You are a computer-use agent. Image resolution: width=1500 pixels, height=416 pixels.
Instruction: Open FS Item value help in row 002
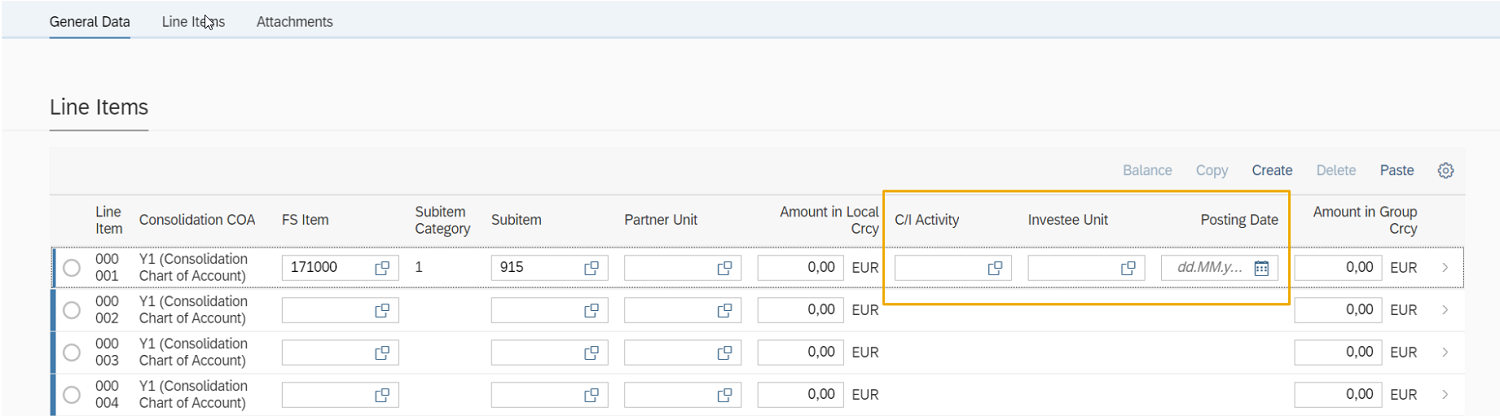382,310
